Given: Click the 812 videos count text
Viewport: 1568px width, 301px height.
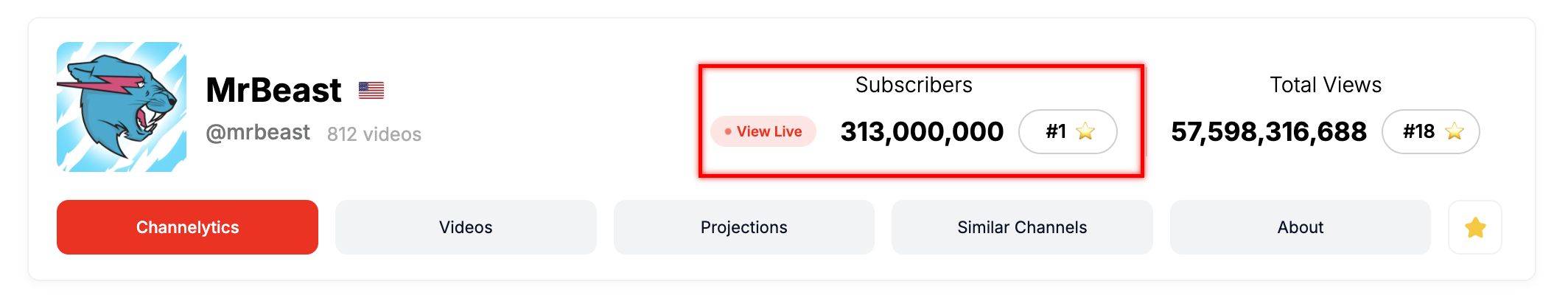Looking at the screenshot, I should (374, 134).
